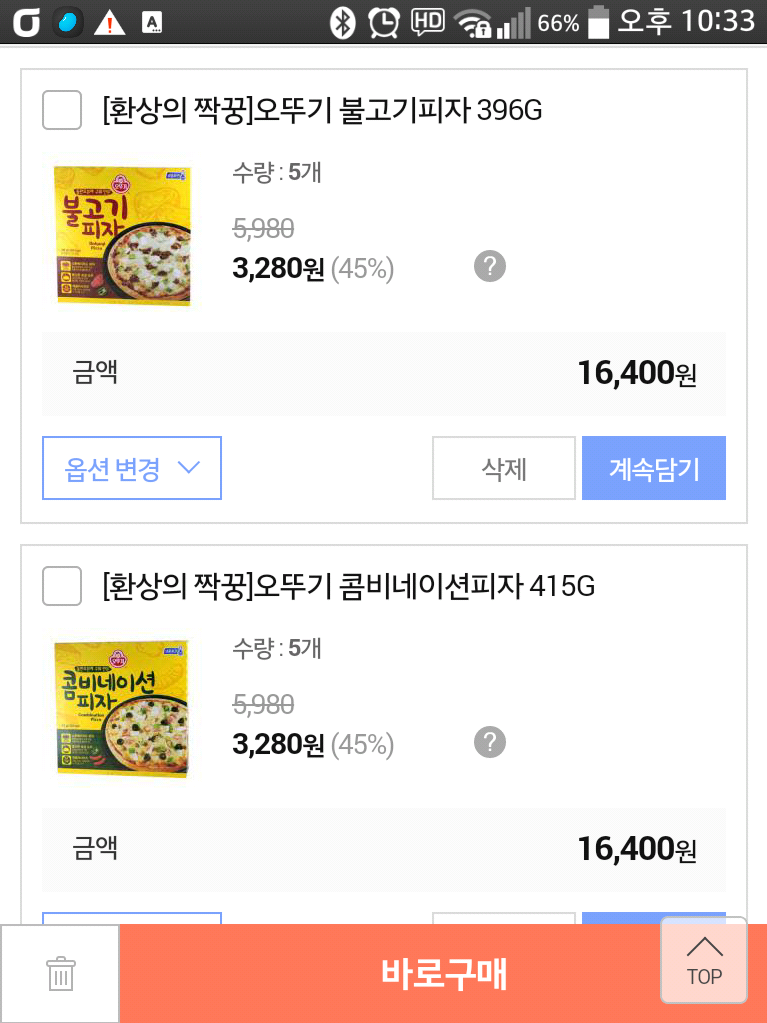Tap question mark help icon for bulgogi pizza
The height and width of the screenshot is (1023, 767).
[489, 267]
